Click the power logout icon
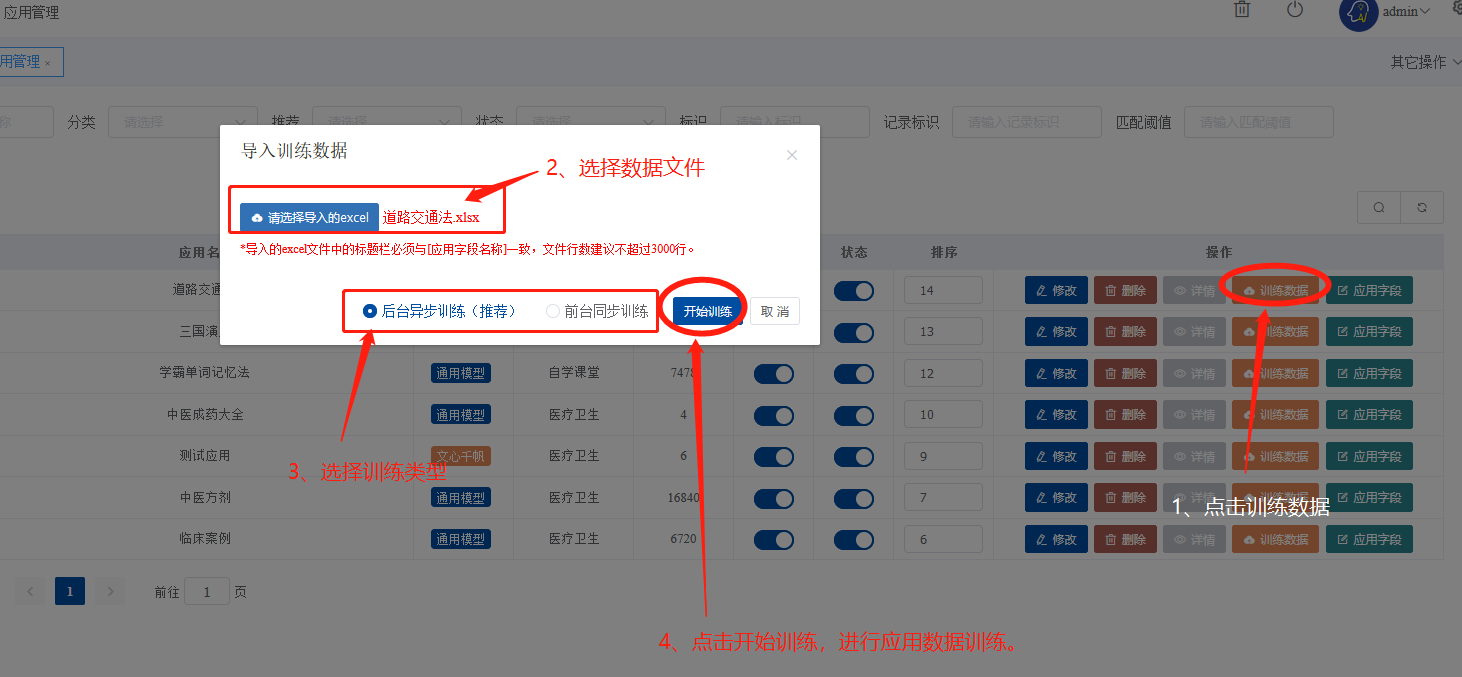This screenshot has width=1462, height=677. (x=1295, y=10)
